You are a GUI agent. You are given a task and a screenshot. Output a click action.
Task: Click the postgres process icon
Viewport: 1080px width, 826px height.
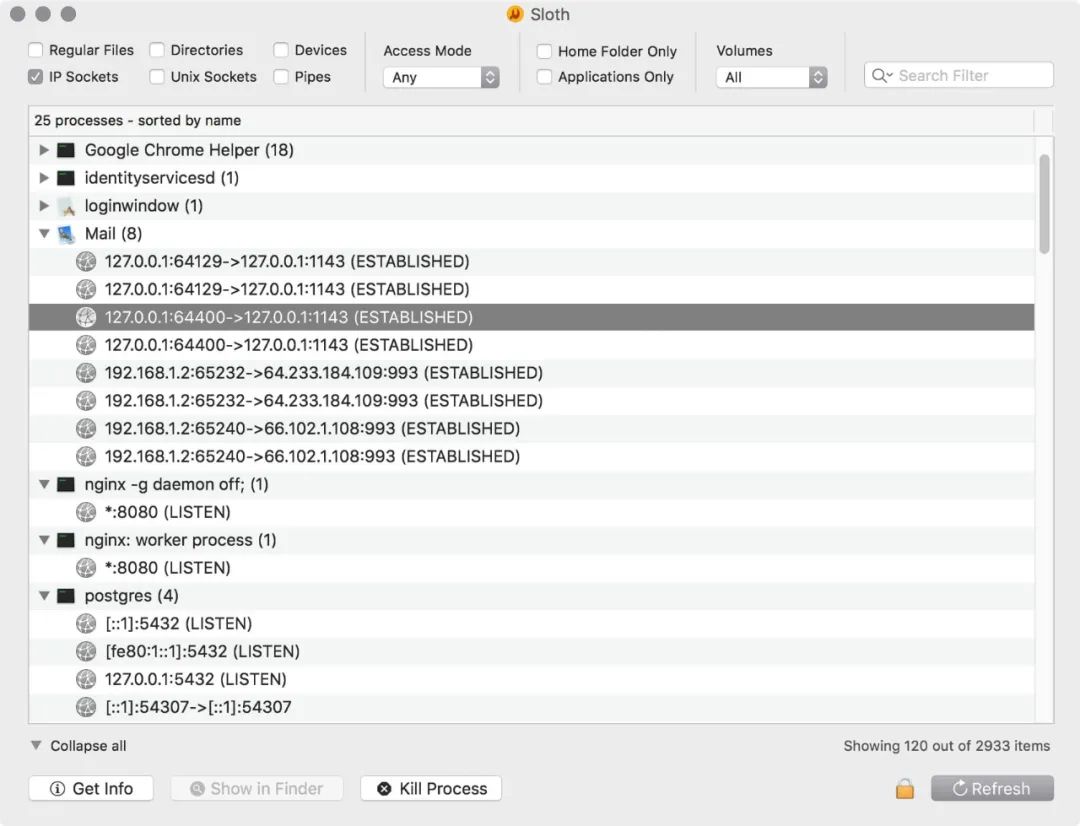pos(65,596)
